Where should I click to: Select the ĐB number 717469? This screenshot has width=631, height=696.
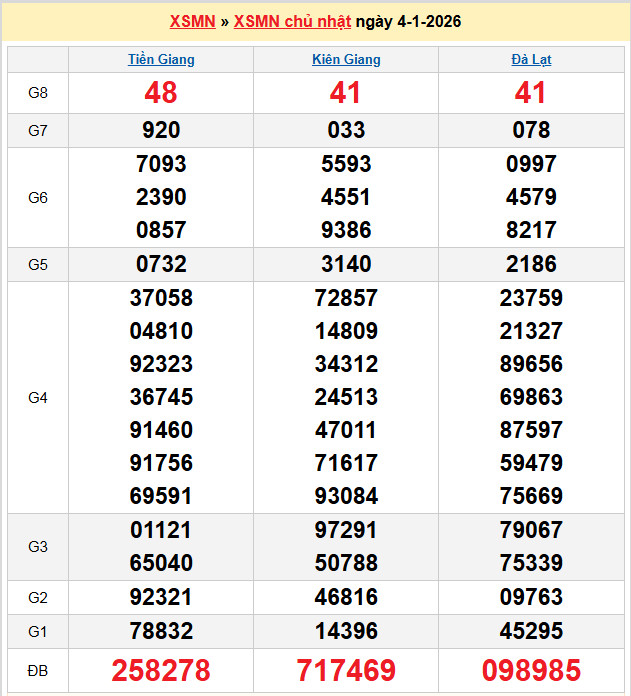(346, 670)
